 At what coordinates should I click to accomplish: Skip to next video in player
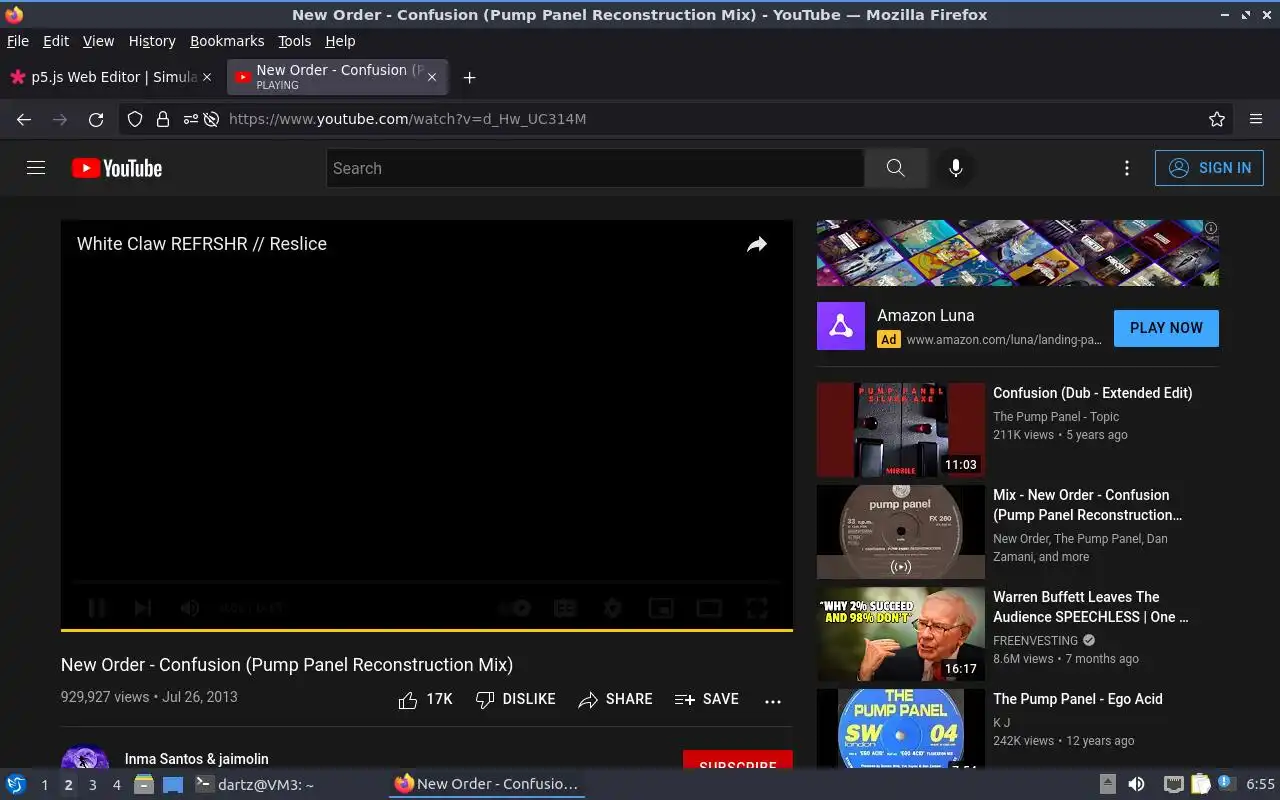tap(143, 607)
